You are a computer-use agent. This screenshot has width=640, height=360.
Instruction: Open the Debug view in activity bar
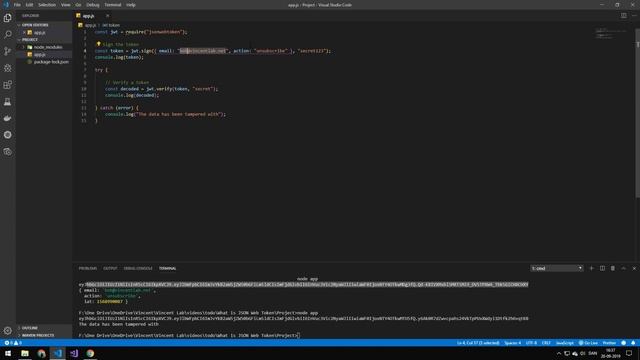(x=7, y=68)
